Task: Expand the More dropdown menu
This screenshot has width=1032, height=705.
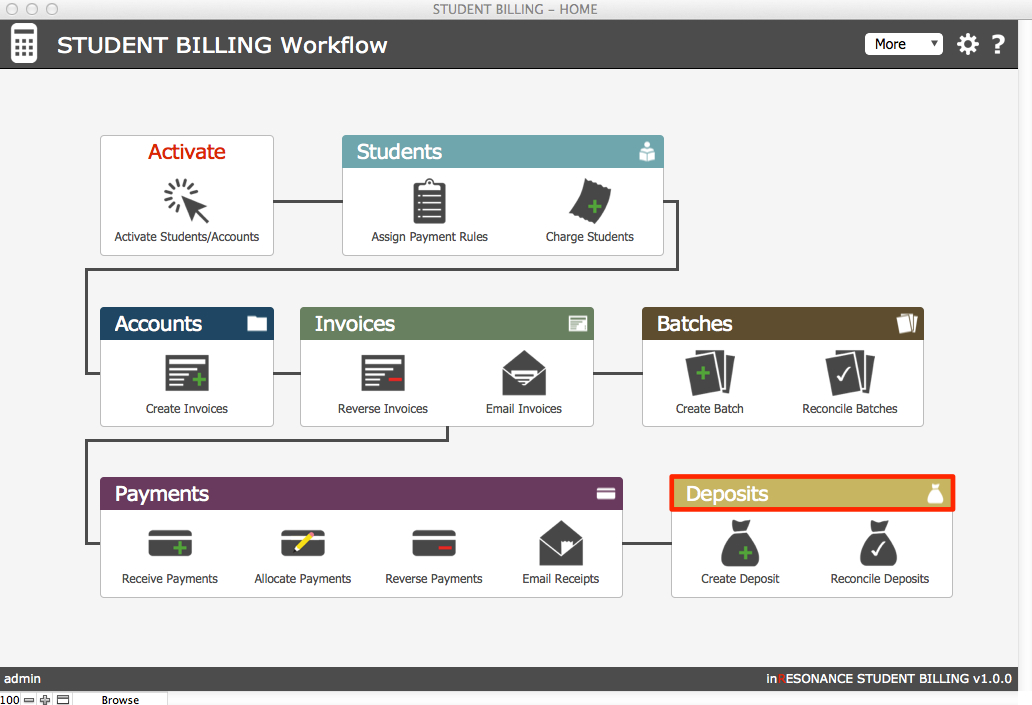Action: tap(903, 44)
